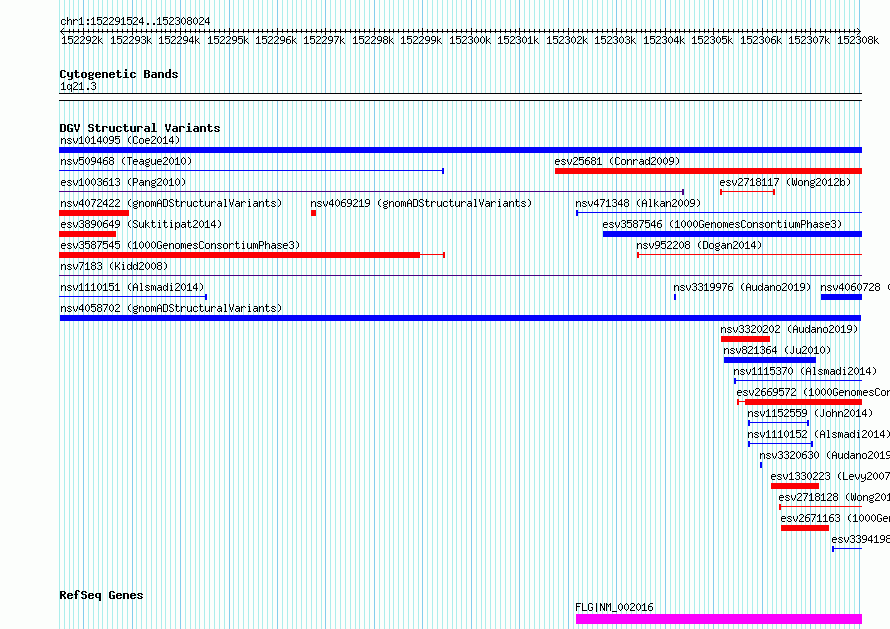Click the Cytogenetic Bands track title
This screenshot has width=890, height=629.
(x=119, y=74)
